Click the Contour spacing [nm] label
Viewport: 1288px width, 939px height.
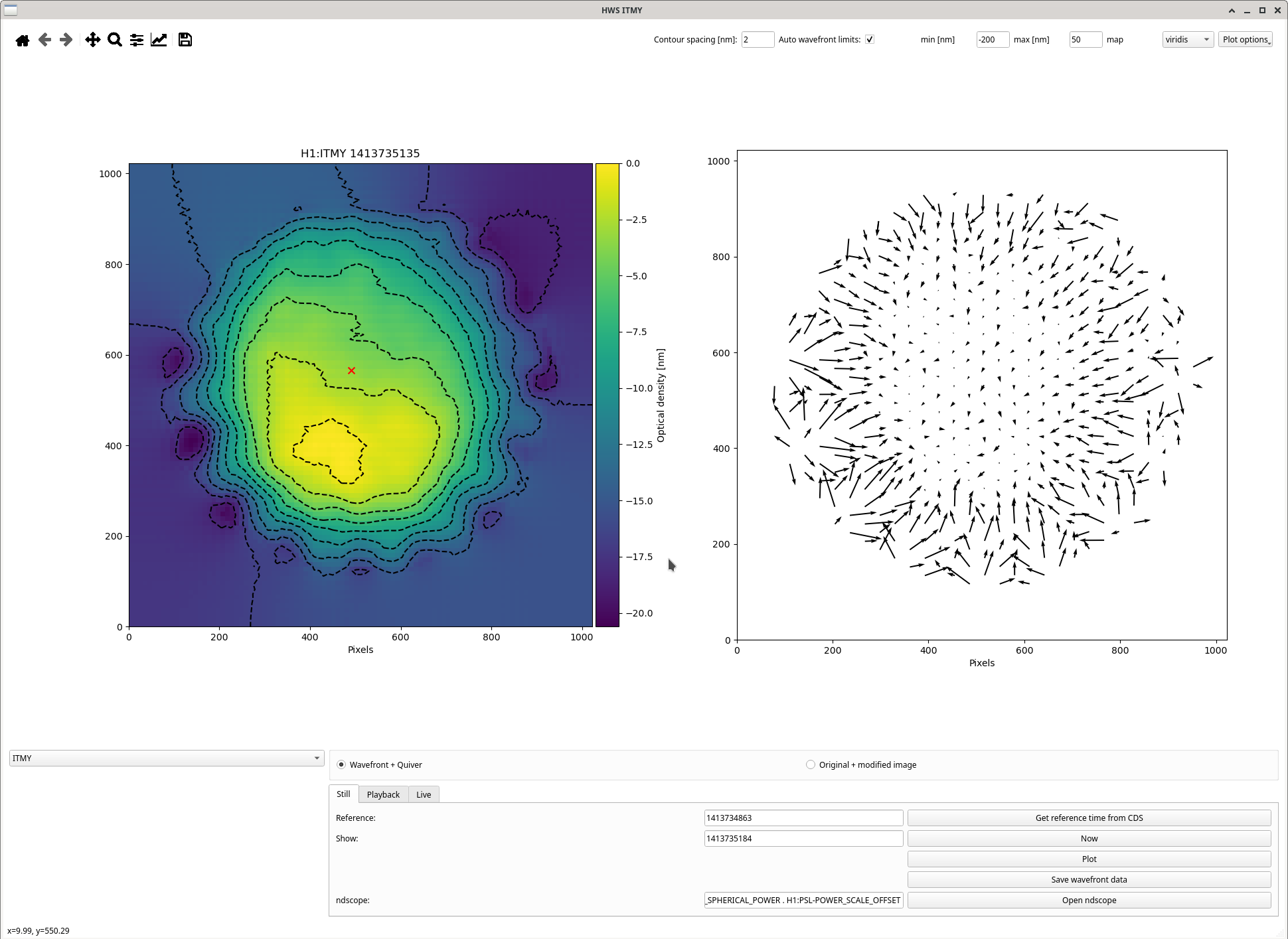coord(695,40)
